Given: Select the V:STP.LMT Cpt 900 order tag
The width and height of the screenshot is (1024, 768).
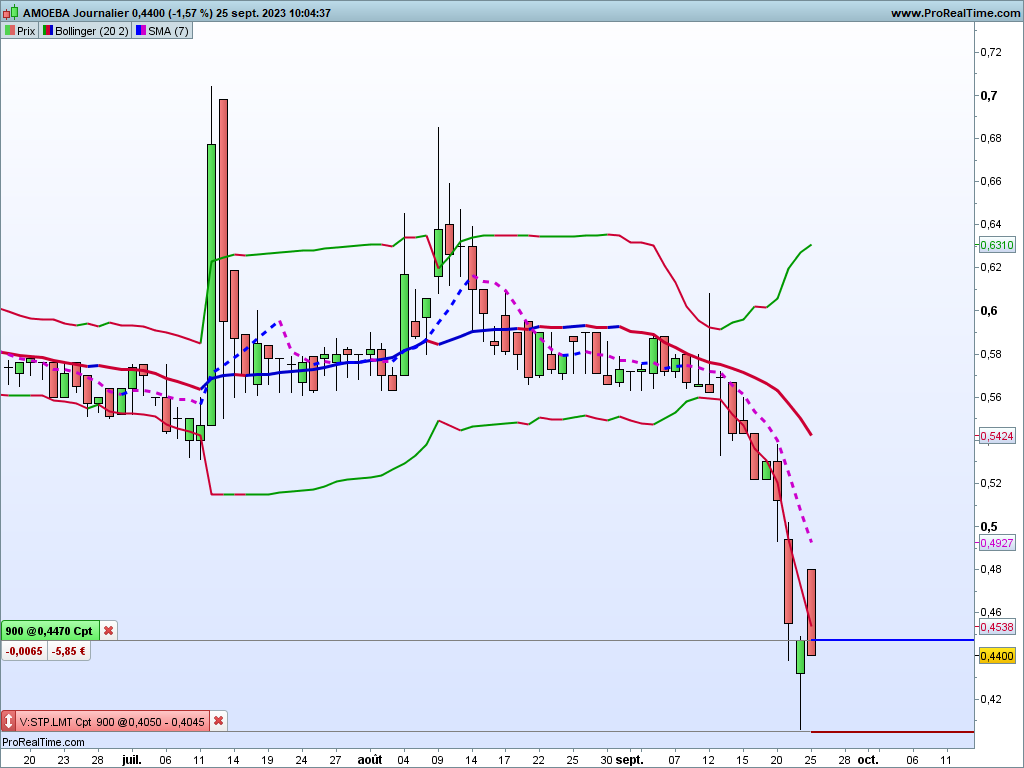Looking at the screenshot, I should coord(112,722).
